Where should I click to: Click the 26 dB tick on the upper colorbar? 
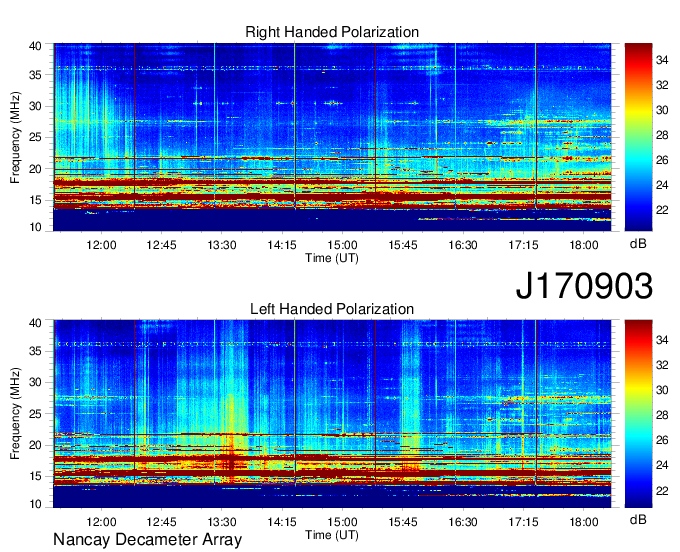662,160
